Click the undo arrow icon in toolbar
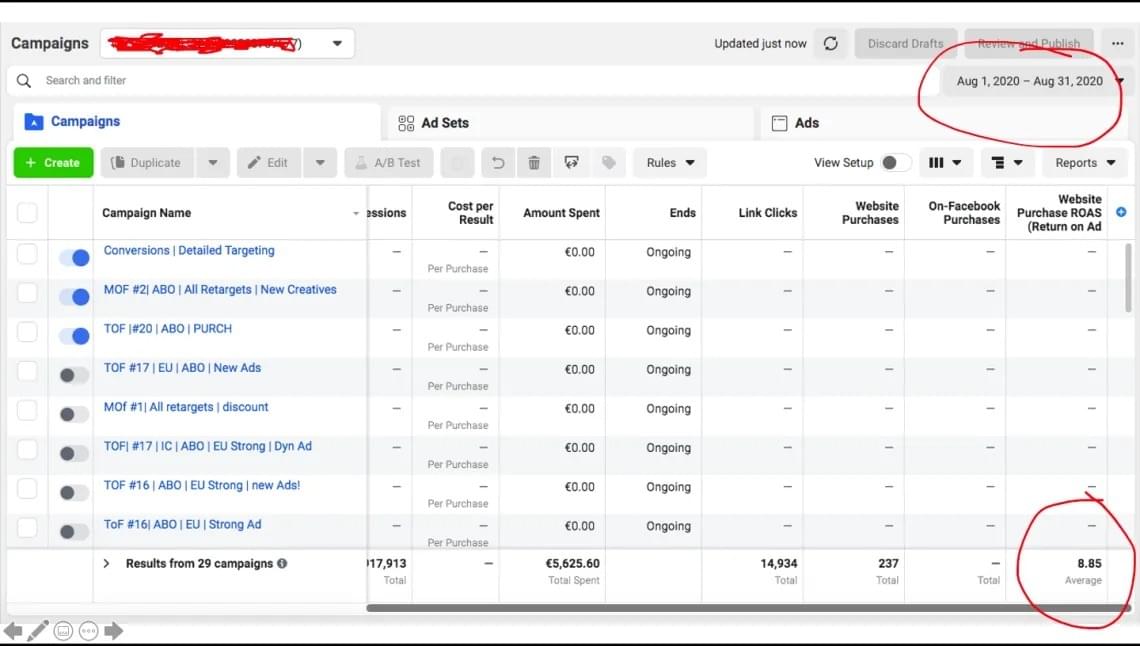The height and width of the screenshot is (646, 1140). [x=498, y=163]
